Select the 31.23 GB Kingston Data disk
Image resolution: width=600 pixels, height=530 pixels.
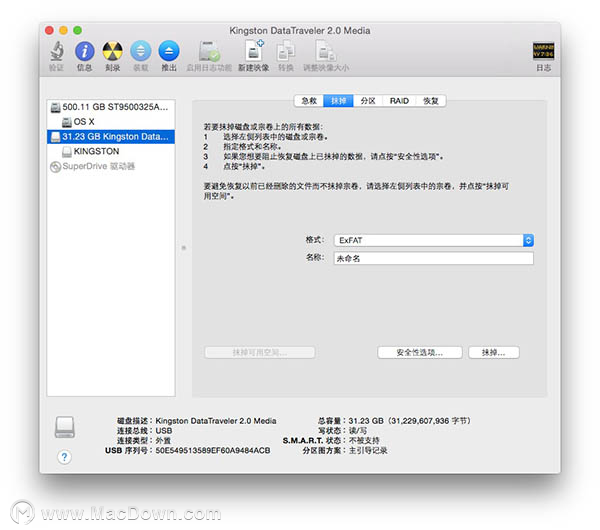(x=111, y=137)
